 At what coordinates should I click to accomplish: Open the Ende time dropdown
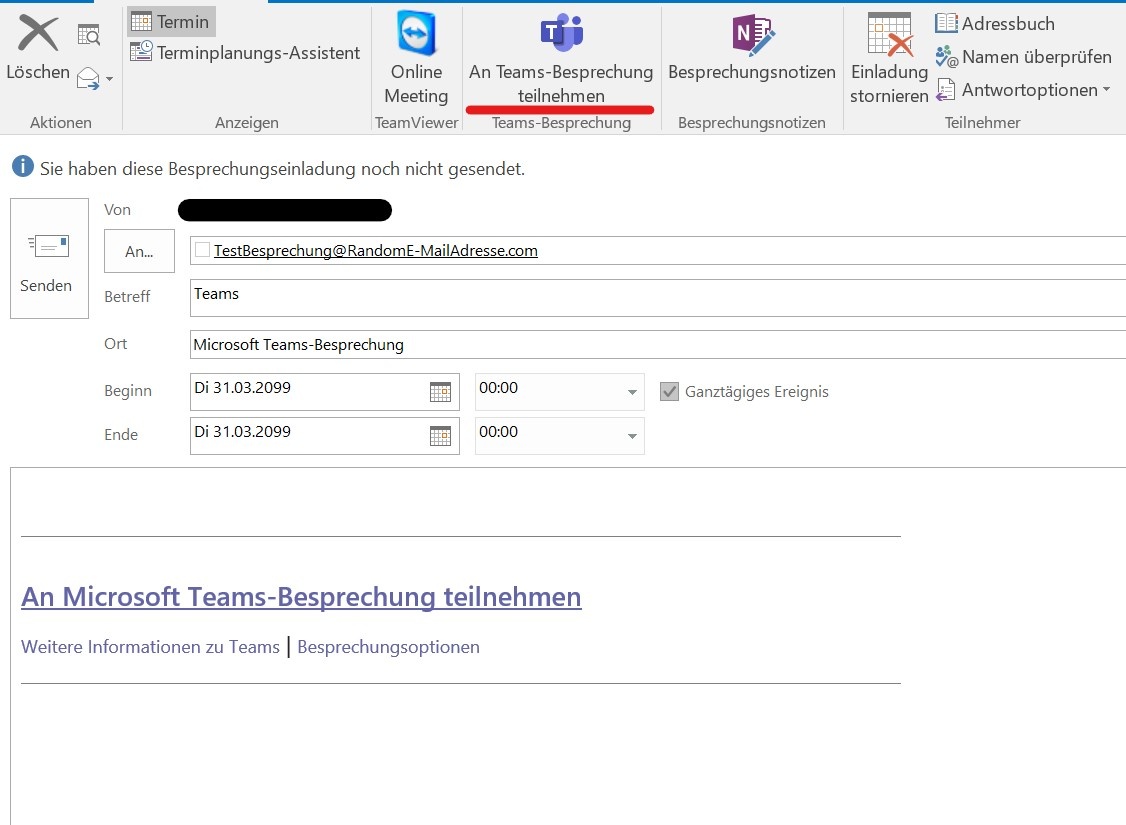tap(632, 436)
